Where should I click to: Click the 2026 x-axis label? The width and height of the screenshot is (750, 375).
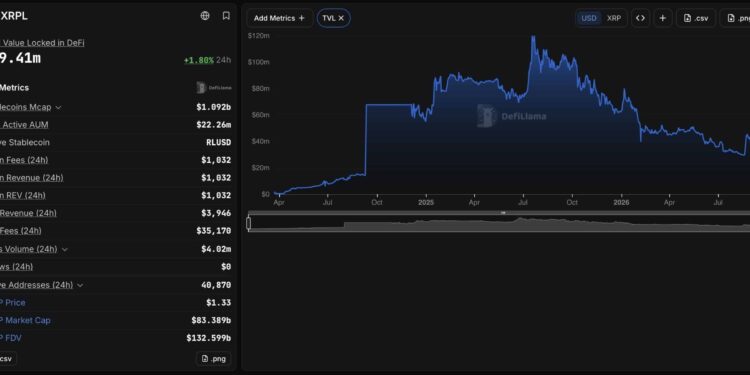tap(621, 203)
